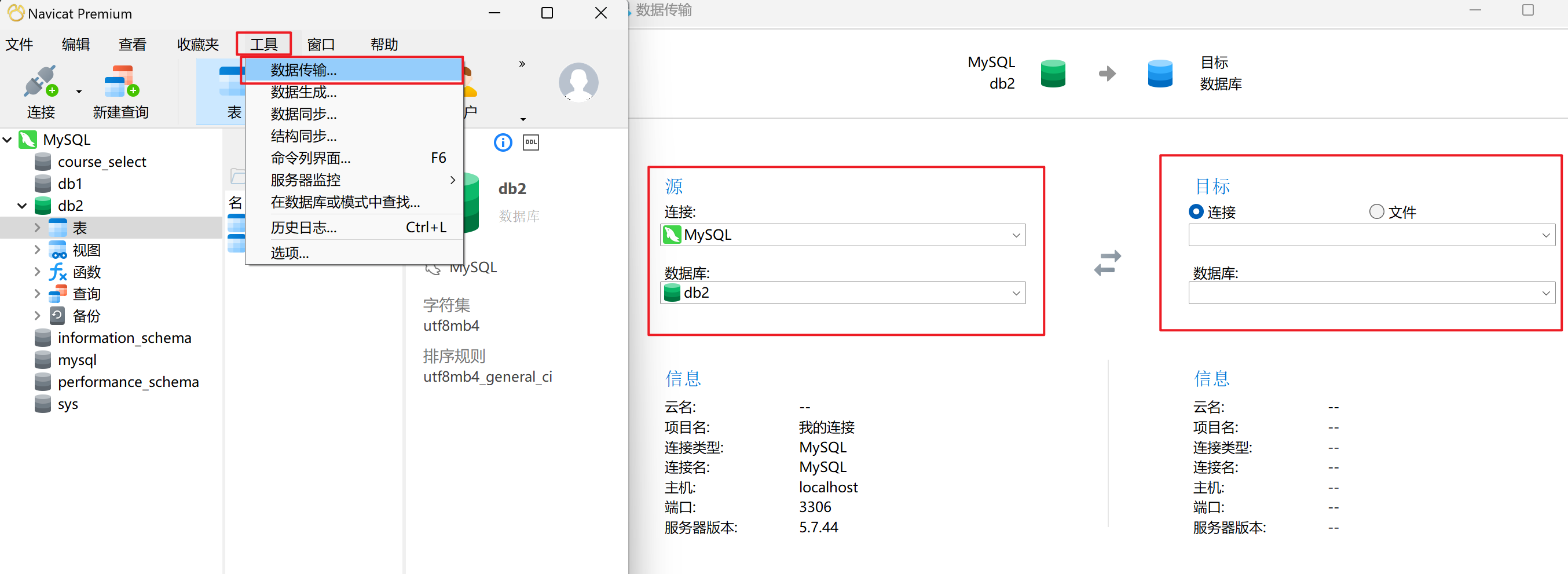Open the 查看 menu
Image resolution: width=1568 pixels, height=574 pixels.
tap(133, 45)
